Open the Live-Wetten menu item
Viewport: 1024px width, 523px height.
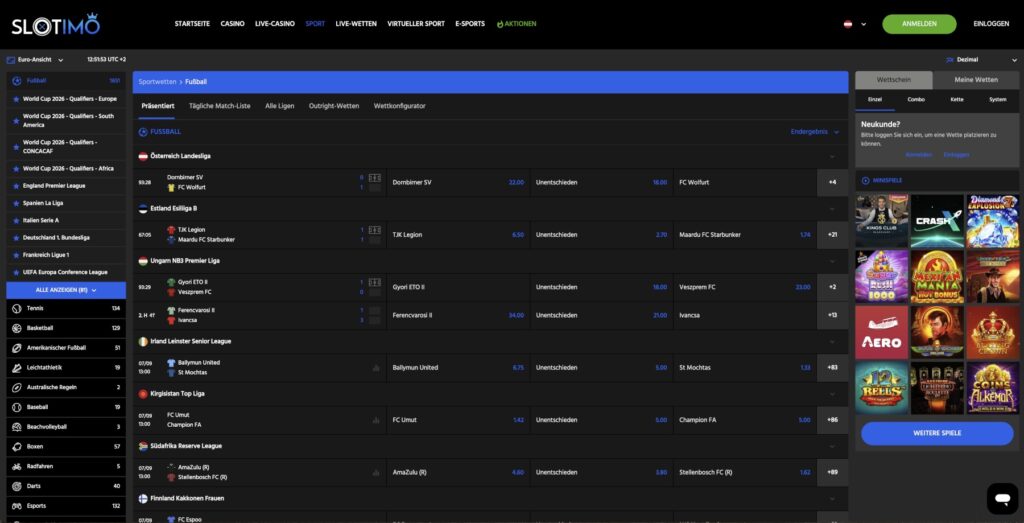point(356,24)
